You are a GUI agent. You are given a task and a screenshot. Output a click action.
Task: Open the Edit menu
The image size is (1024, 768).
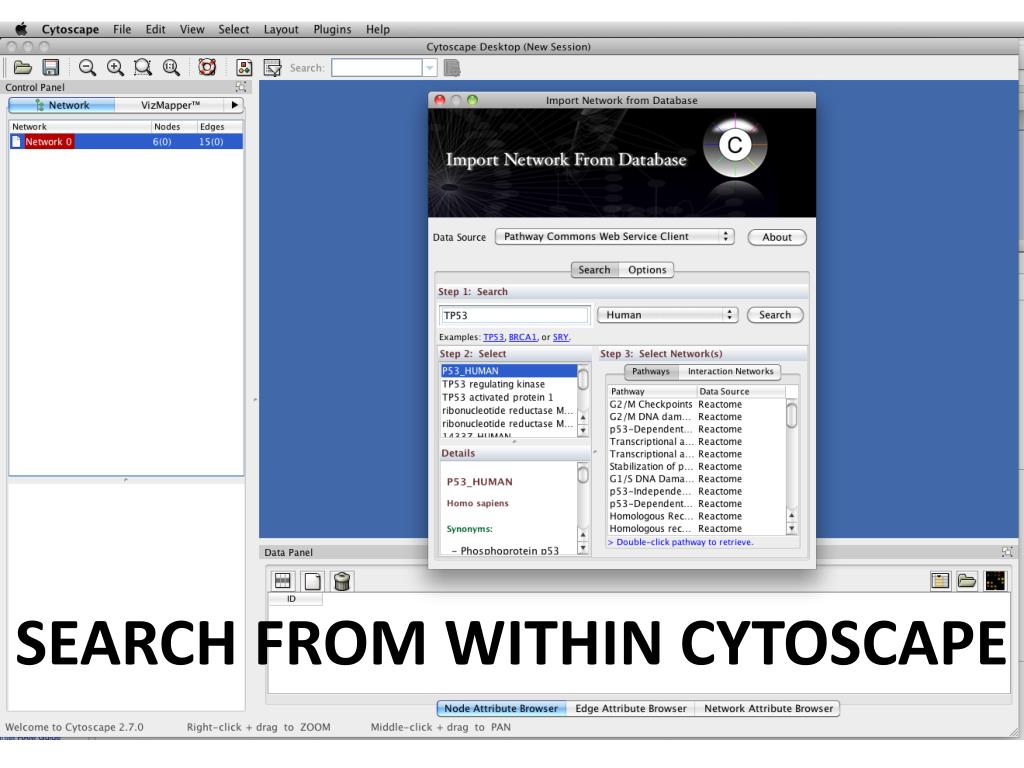[x=155, y=29]
